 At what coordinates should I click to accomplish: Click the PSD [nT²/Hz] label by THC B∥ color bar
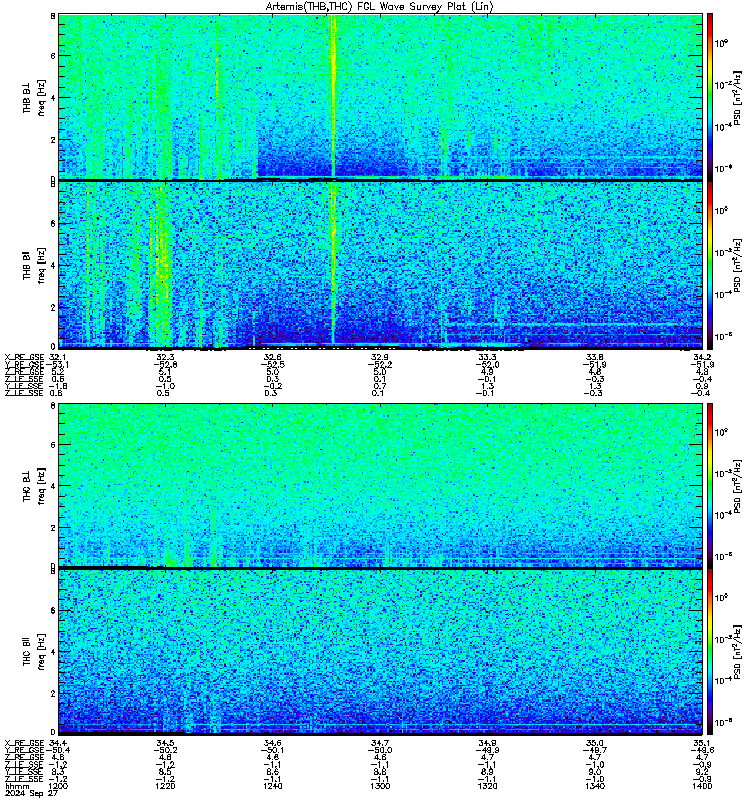pyautogui.click(x=737, y=652)
